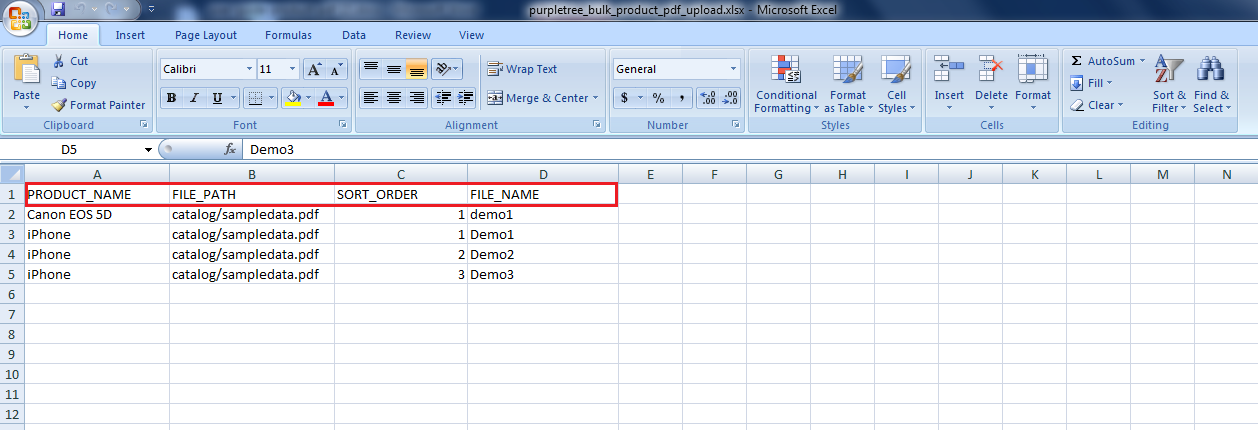1258x430 pixels.
Task: Open Format as Table gallery
Action: point(849,84)
